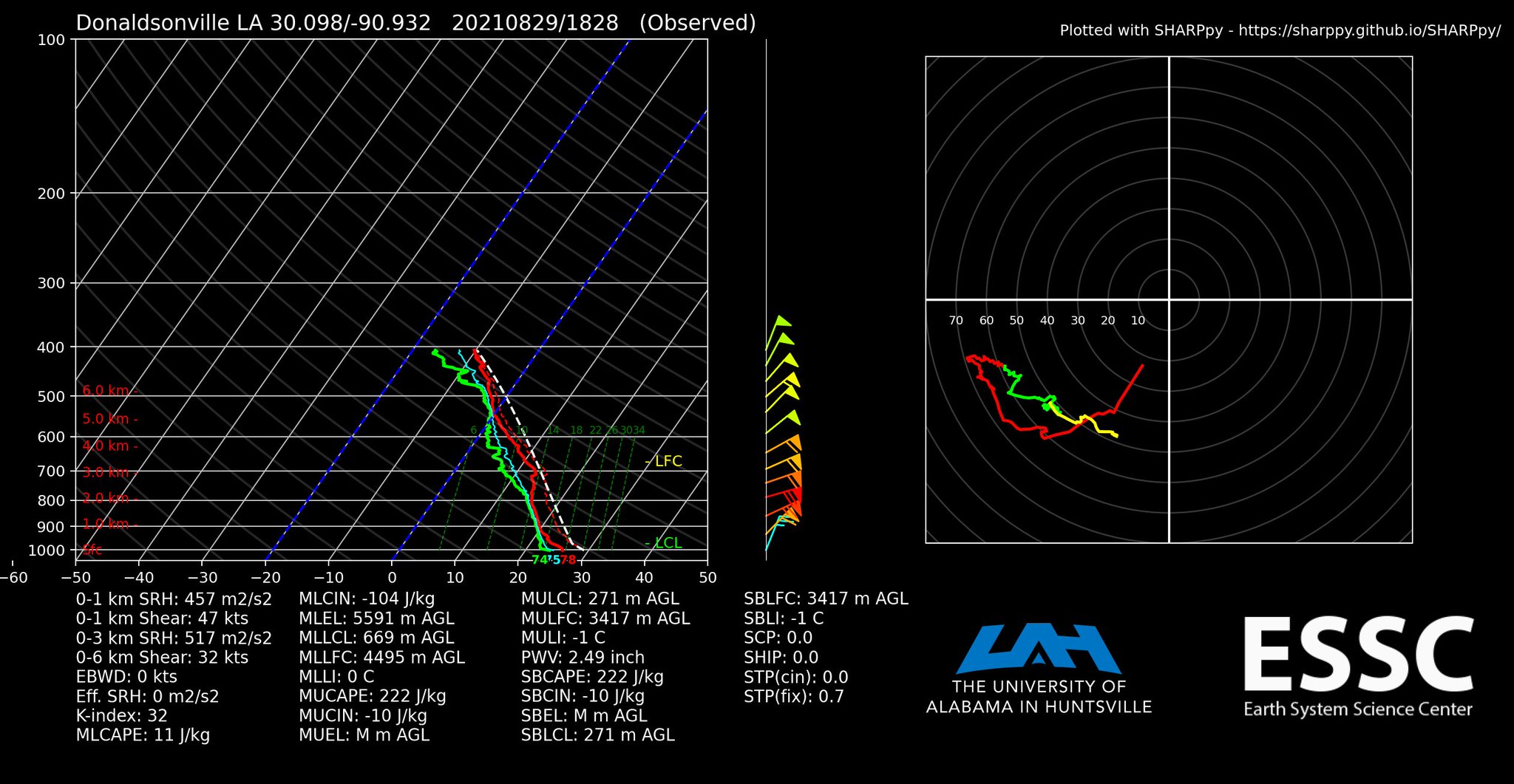Click the 0-1 km SRH value
This screenshot has width=1514, height=784.
tap(174, 599)
